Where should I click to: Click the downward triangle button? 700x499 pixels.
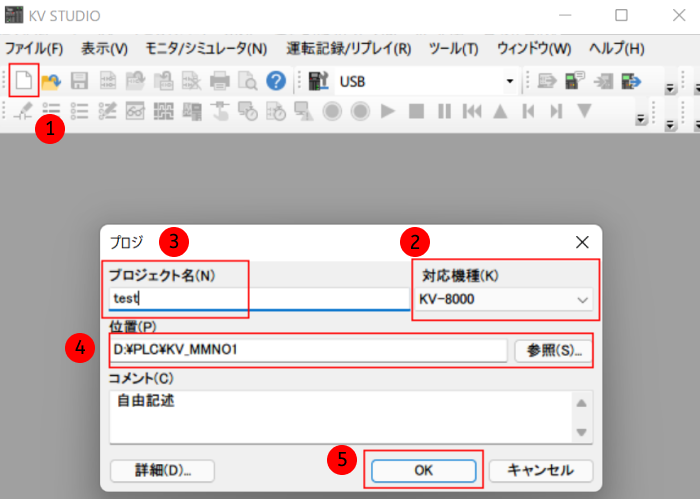[584, 111]
